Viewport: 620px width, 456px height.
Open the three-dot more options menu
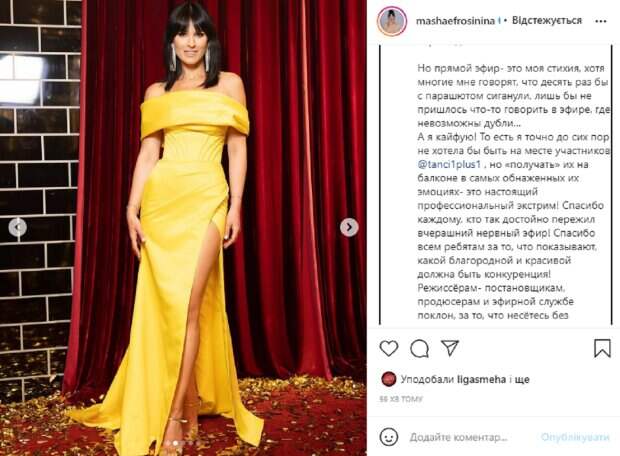pyautogui.click(x=601, y=21)
